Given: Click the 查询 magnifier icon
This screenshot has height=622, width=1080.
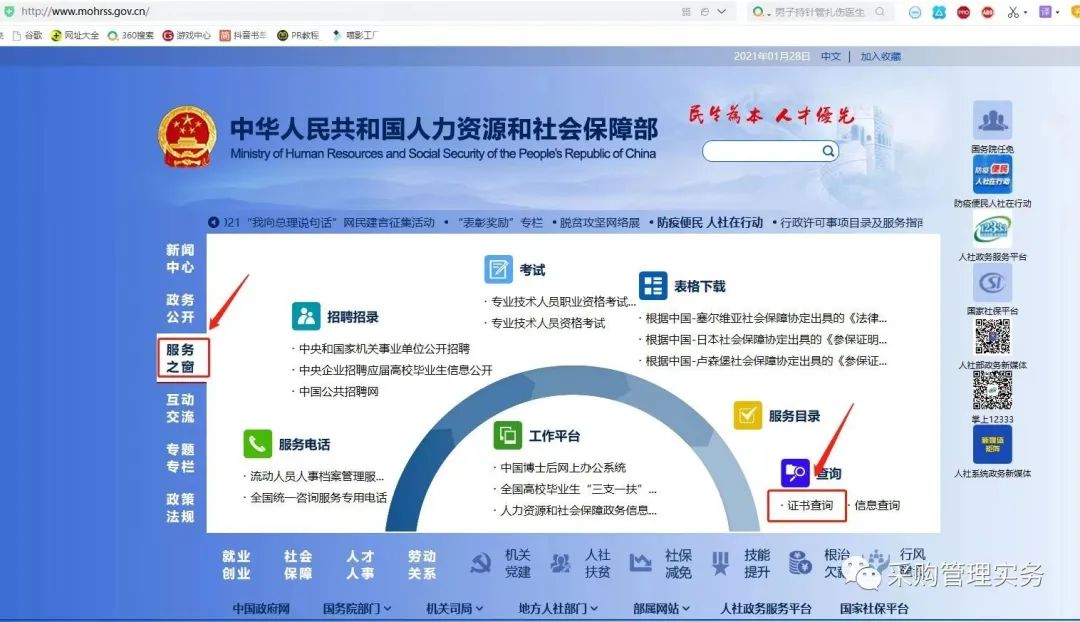Looking at the screenshot, I should 795,474.
